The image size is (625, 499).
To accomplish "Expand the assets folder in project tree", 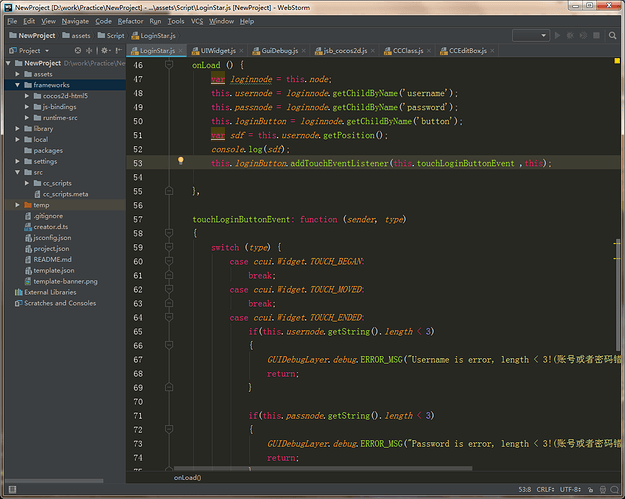I will coord(18,74).
